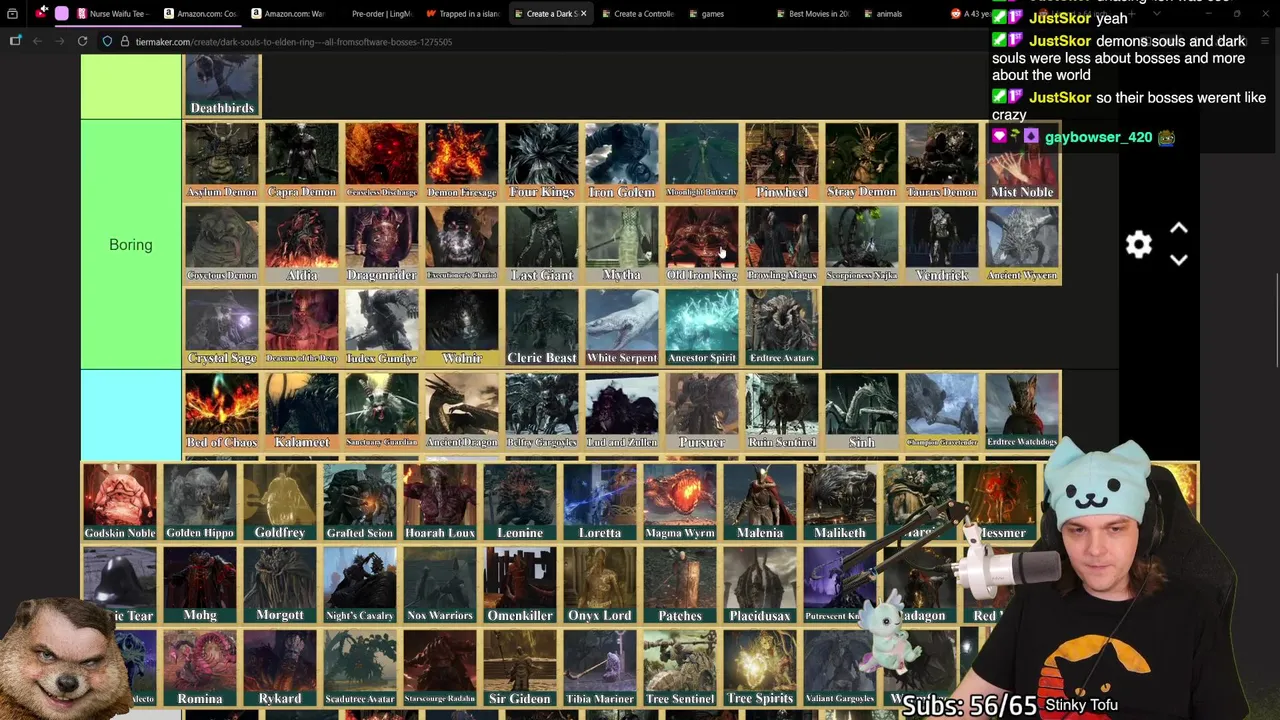This screenshot has height=720, width=1280.
Task: Pick the Godskin Noble unranked tile
Action: [x=120, y=502]
